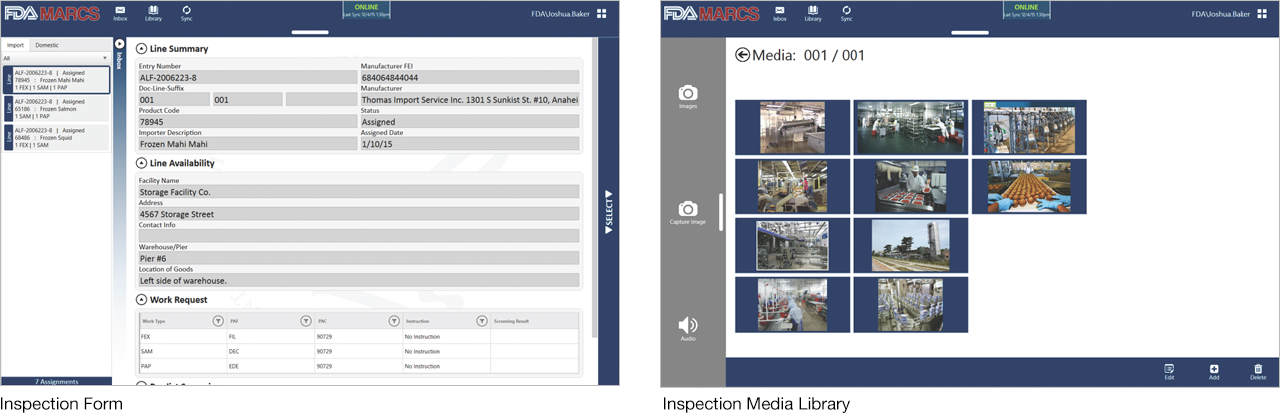Screen dimensions: 1280x419
Task: Click the Product Code field 78945
Action: [247, 122]
